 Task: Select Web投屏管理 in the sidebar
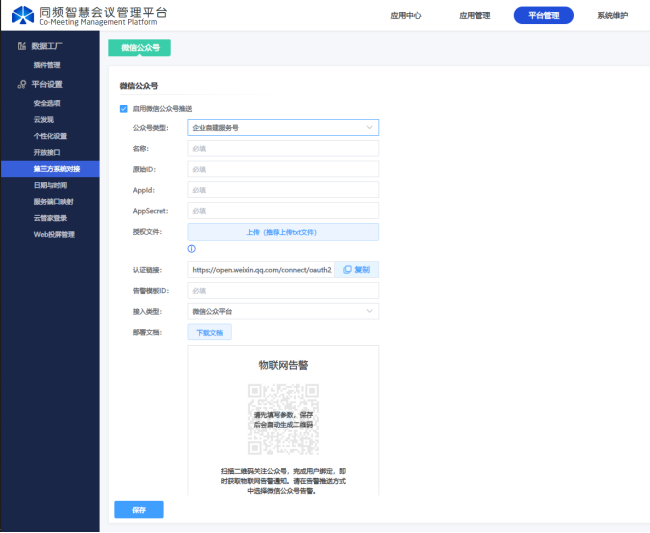point(54,234)
